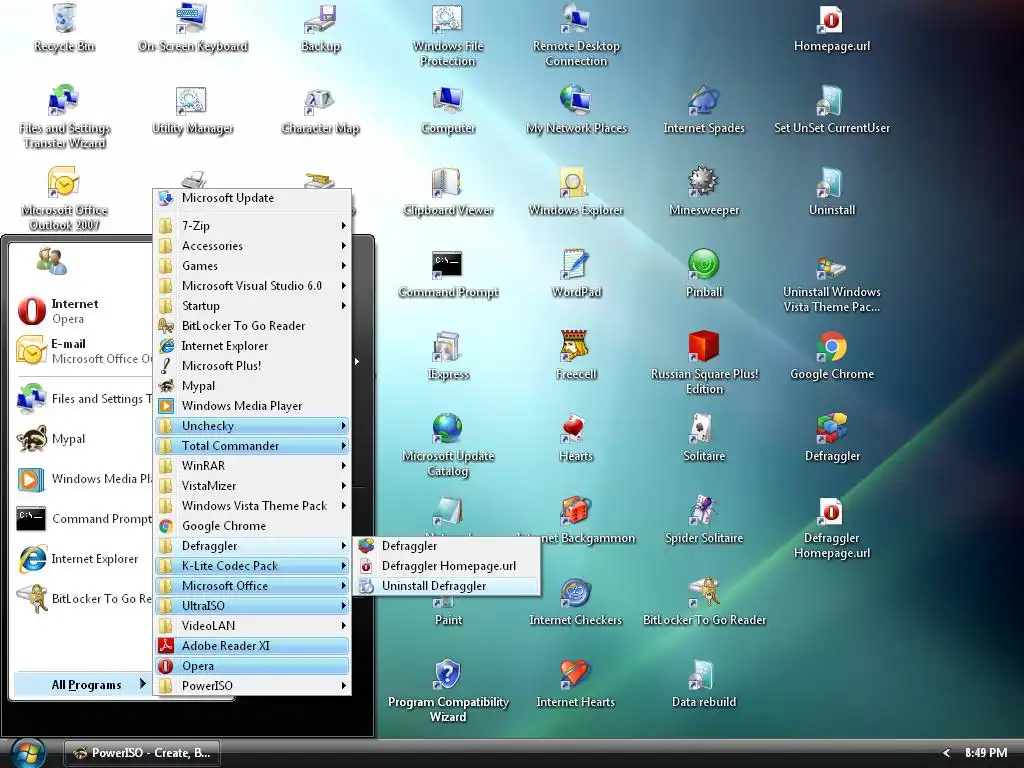The height and width of the screenshot is (768, 1024).
Task: Open the Recycle Bin desktop icon
Action: pyautogui.click(x=64, y=28)
